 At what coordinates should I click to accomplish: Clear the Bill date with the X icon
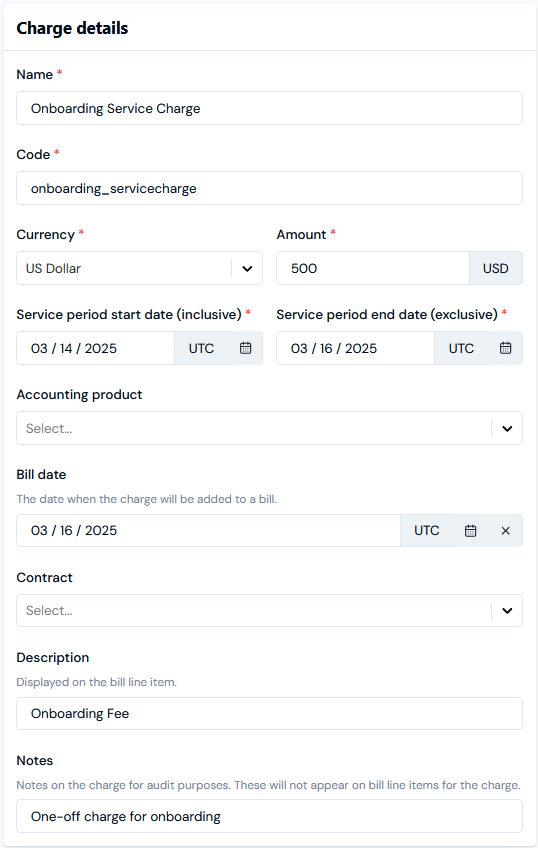tap(506, 531)
